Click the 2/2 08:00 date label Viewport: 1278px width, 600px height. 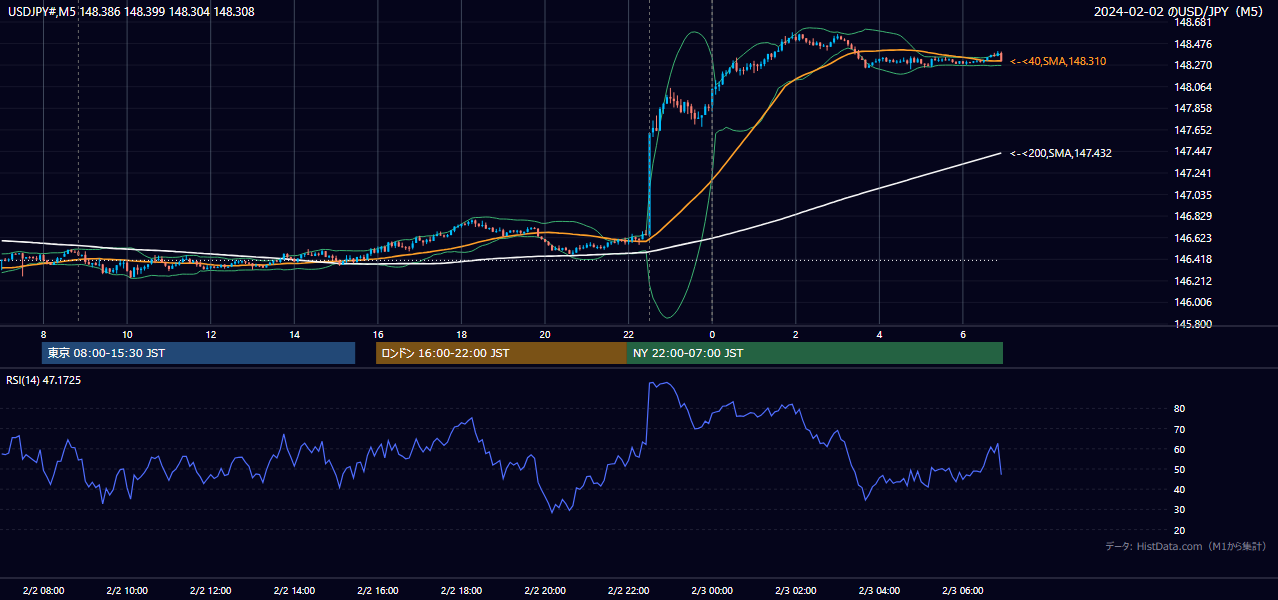[43, 591]
